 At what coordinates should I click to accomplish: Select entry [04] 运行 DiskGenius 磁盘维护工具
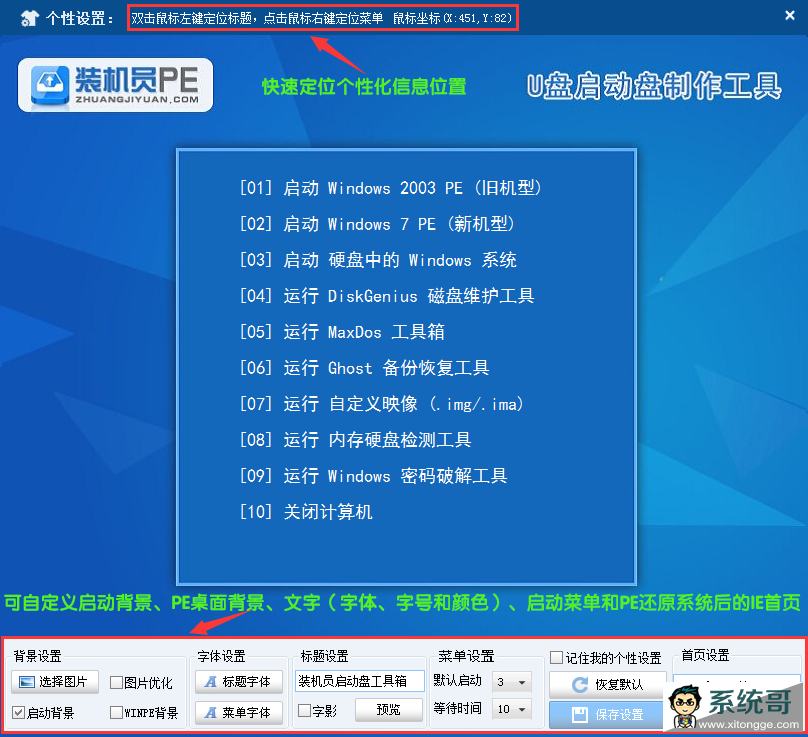click(x=387, y=296)
